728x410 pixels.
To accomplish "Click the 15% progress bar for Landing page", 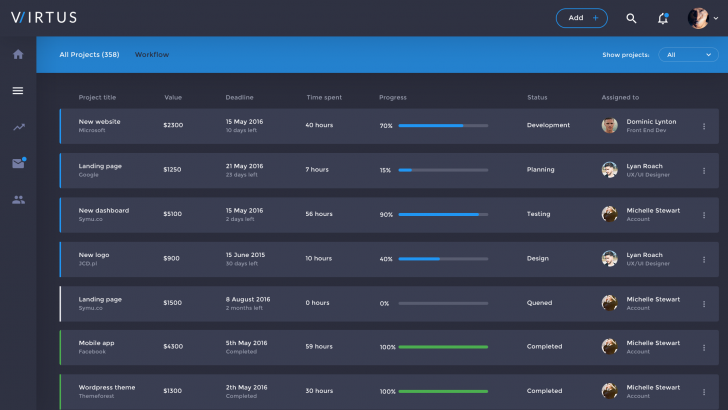I will pos(443,170).
